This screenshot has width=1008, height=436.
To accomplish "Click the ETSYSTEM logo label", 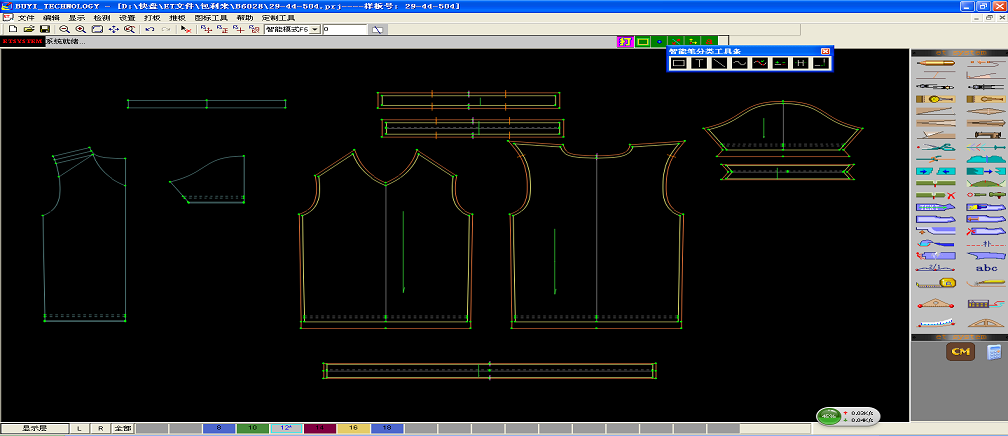I will click(x=22, y=41).
